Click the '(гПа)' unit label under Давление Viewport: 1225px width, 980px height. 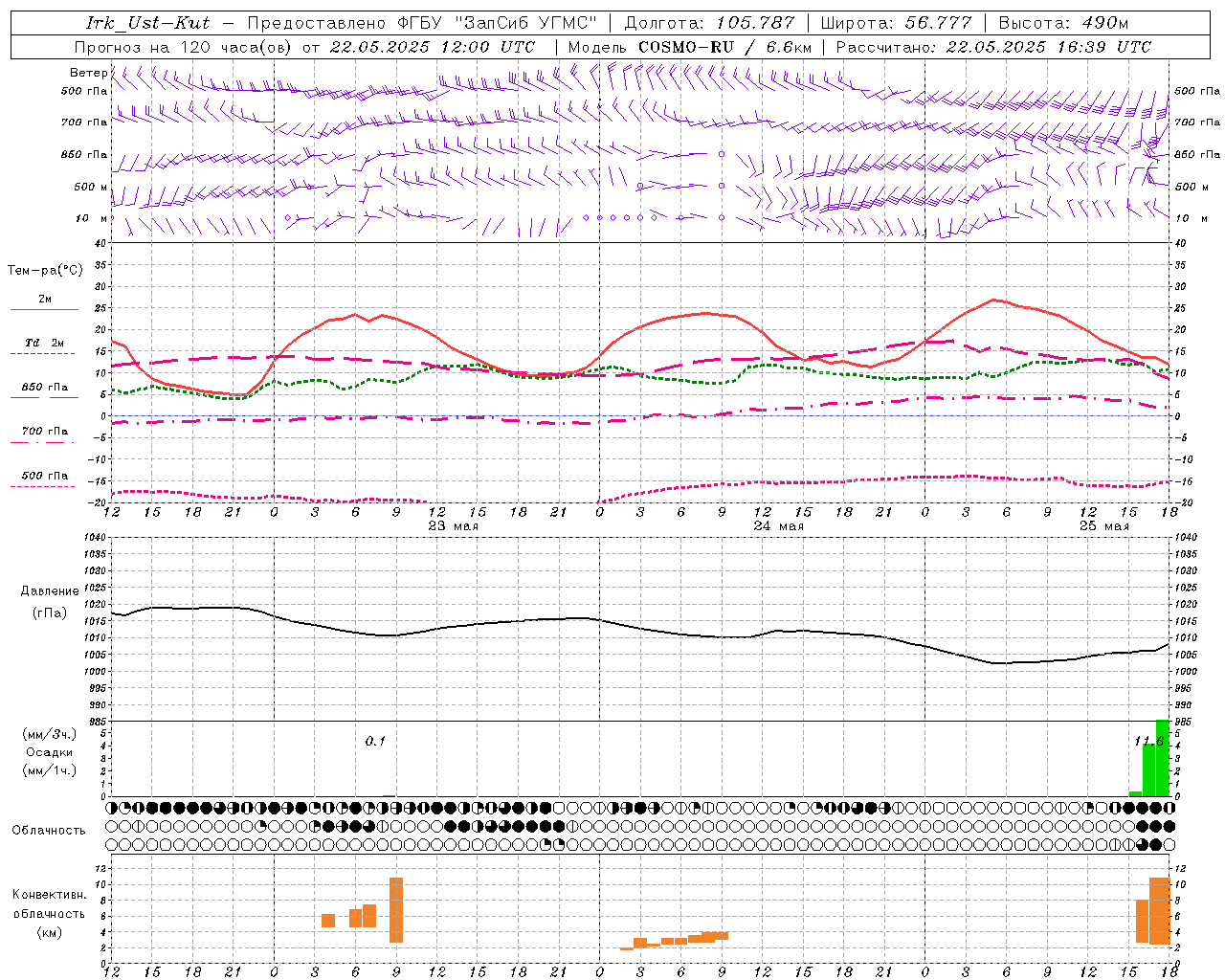(x=49, y=613)
